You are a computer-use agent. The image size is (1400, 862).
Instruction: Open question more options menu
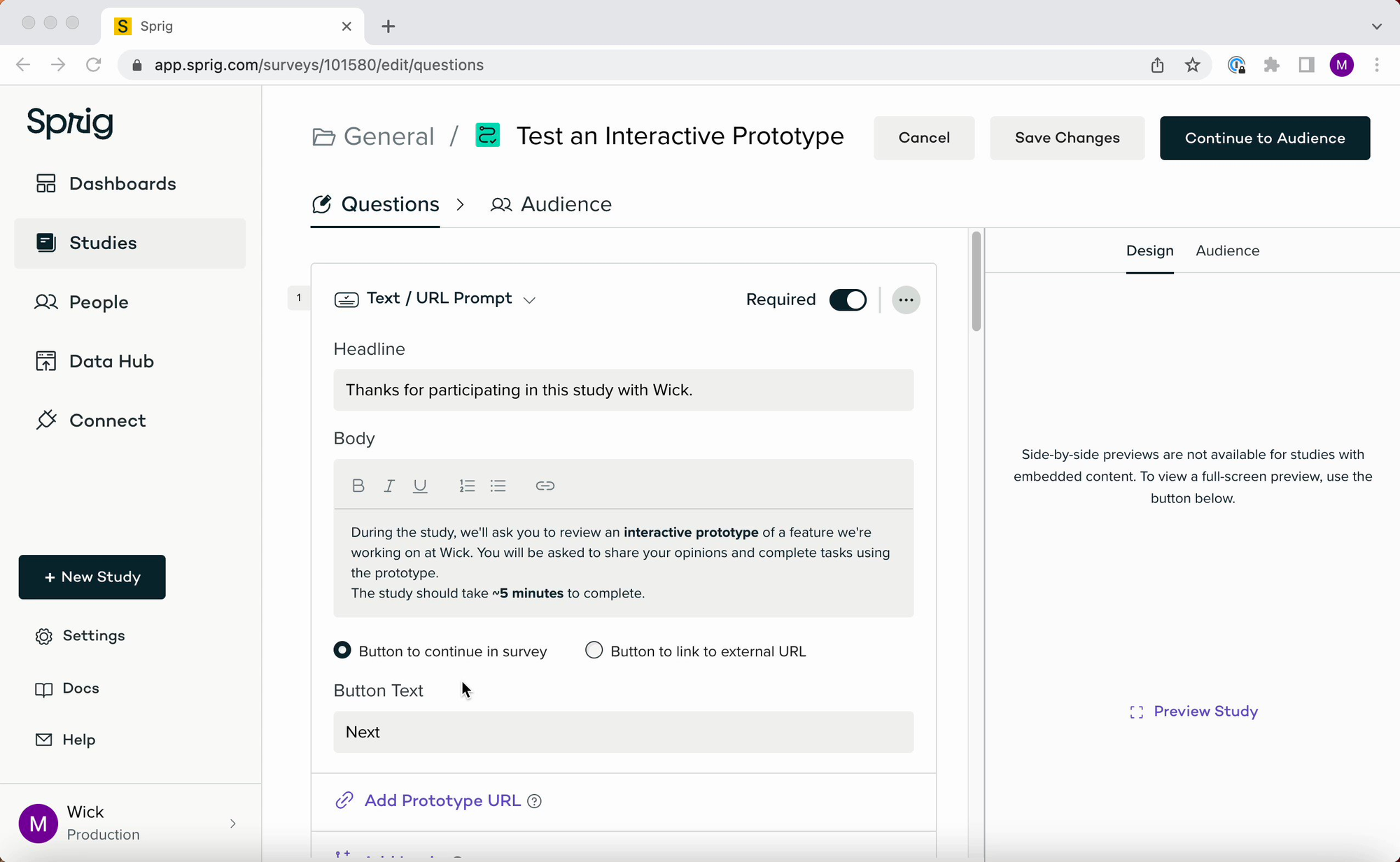(906, 299)
